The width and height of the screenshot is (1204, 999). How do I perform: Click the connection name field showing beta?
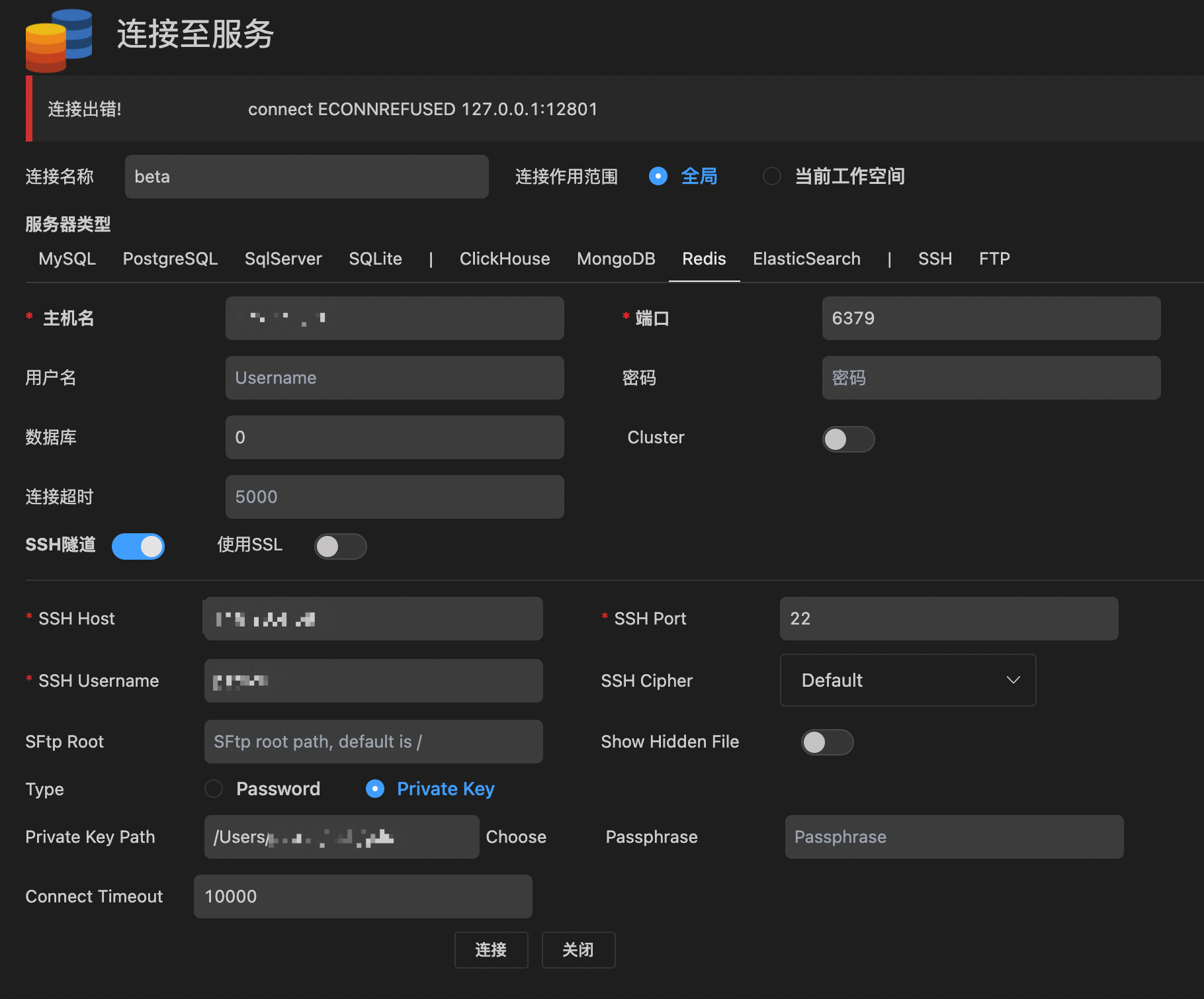(x=306, y=176)
